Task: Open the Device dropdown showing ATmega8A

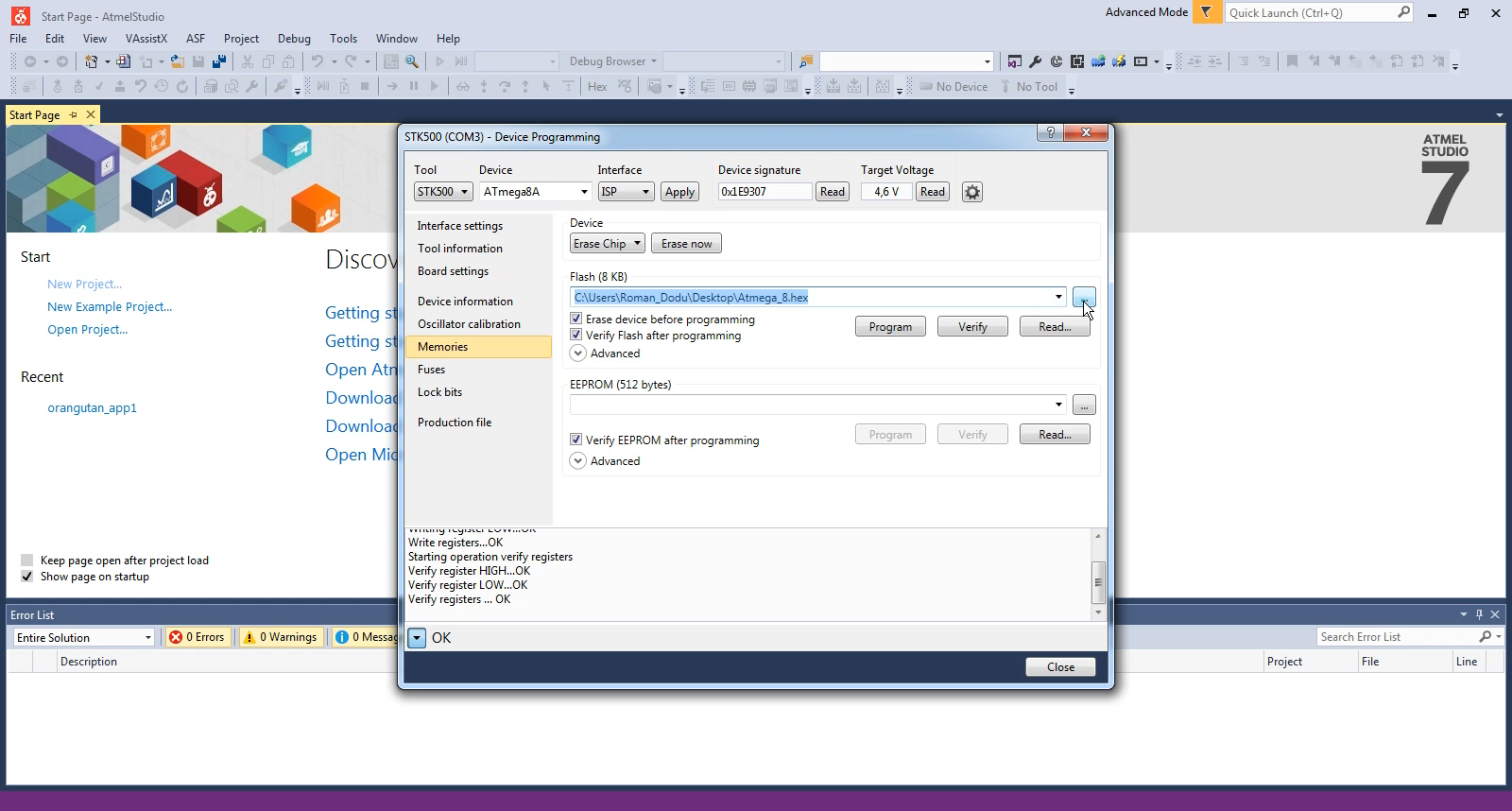Action: tap(536, 192)
